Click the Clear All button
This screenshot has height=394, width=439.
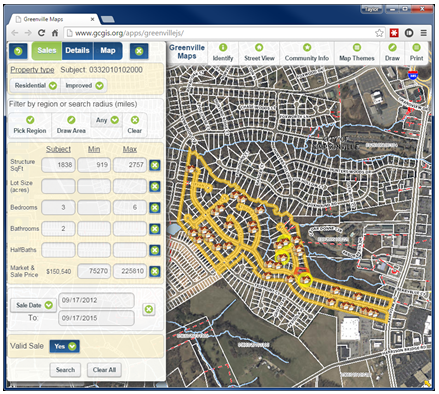click(x=104, y=370)
